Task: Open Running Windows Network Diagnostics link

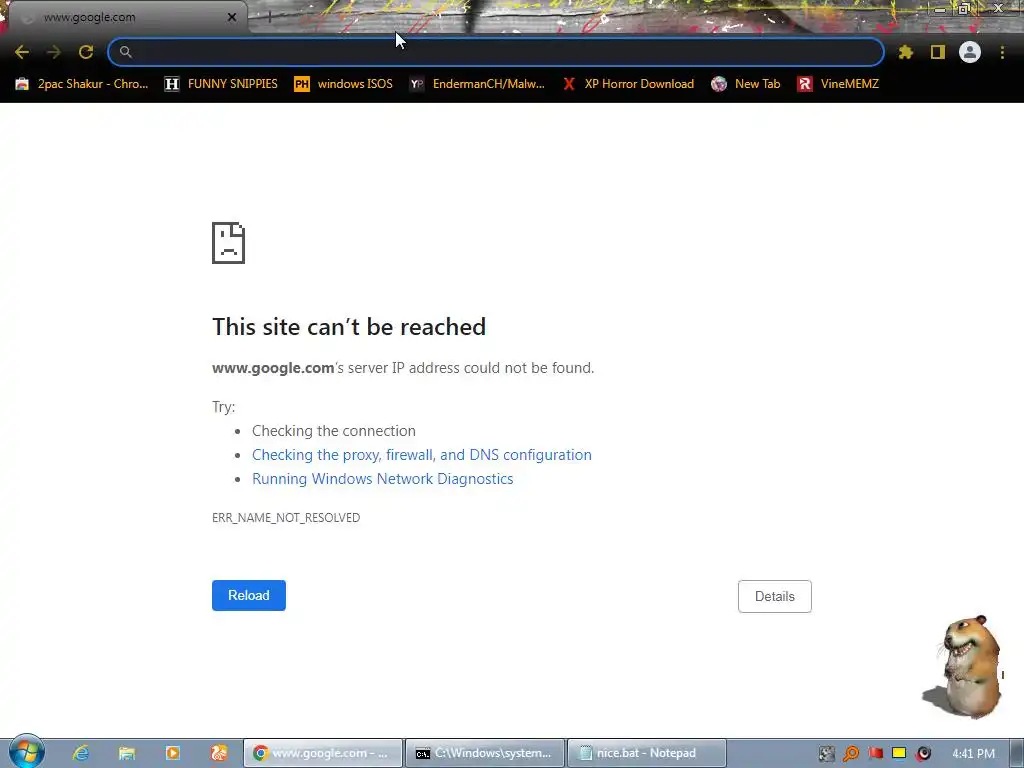Action: 383,479
